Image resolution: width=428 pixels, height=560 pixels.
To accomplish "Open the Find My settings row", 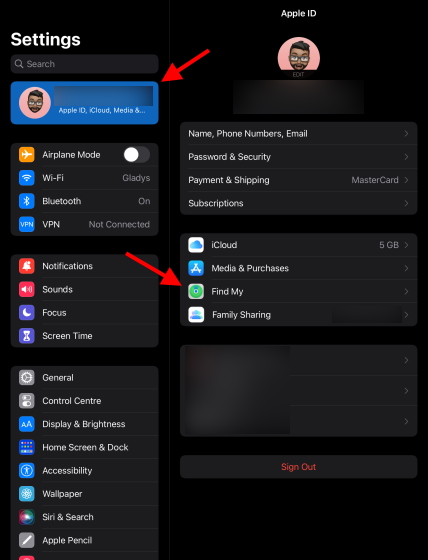I will coord(299,291).
